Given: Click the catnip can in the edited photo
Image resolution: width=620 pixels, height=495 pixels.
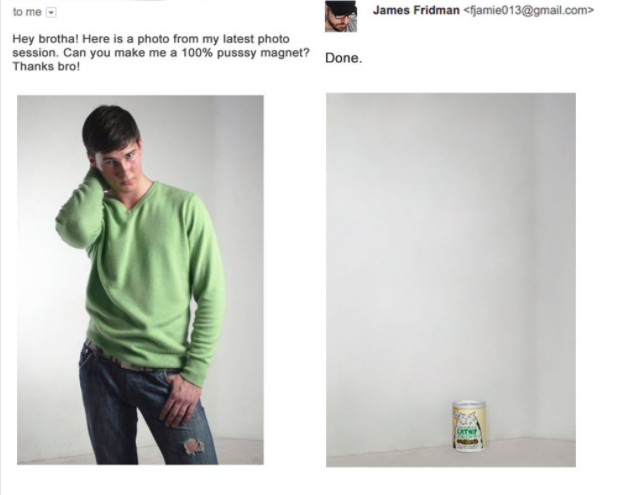Looking at the screenshot, I should [469, 425].
